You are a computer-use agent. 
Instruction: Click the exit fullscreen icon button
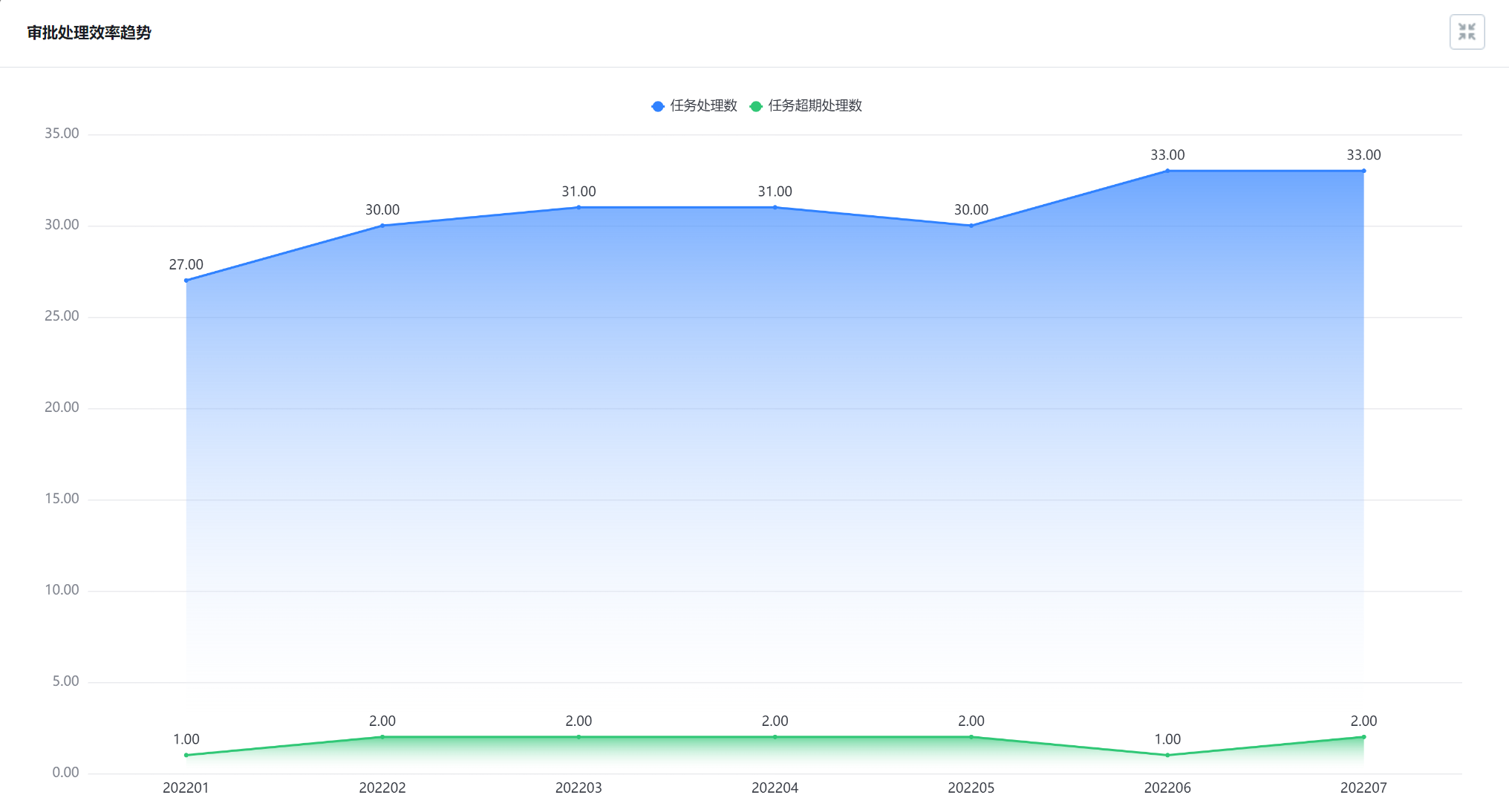point(1467,32)
